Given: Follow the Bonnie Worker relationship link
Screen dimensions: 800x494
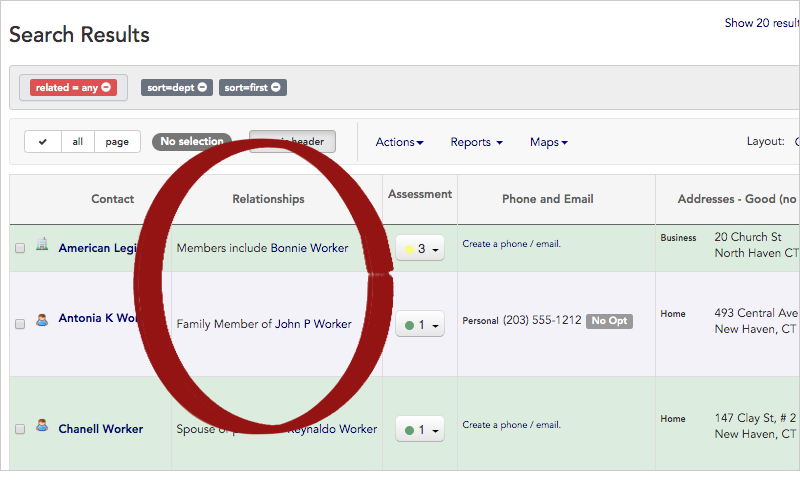Looking at the screenshot, I should (309, 248).
